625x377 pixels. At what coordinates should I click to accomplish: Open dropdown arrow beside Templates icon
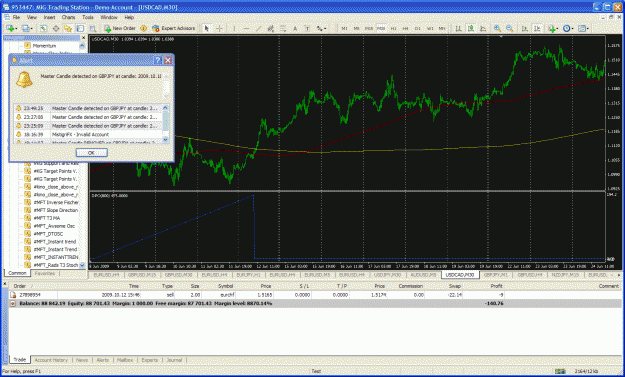[588, 29]
